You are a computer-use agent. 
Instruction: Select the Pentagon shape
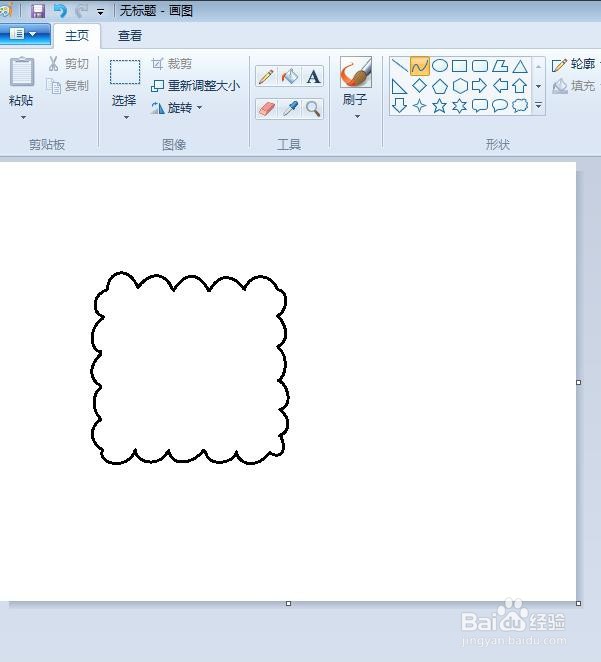440,86
